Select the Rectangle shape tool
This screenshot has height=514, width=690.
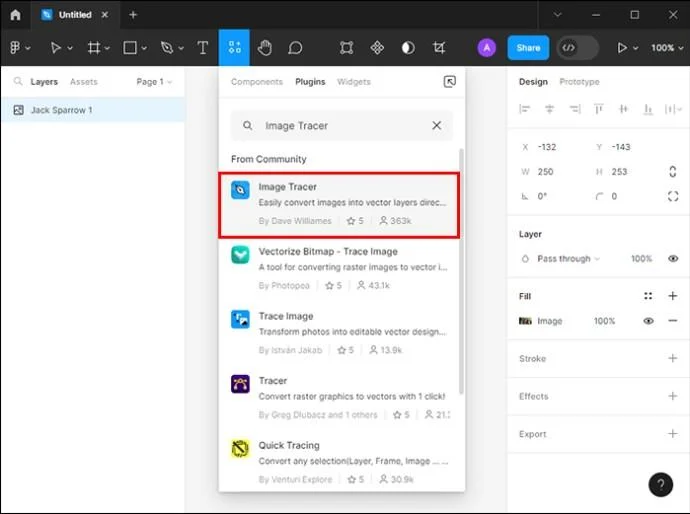(x=130, y=48)
